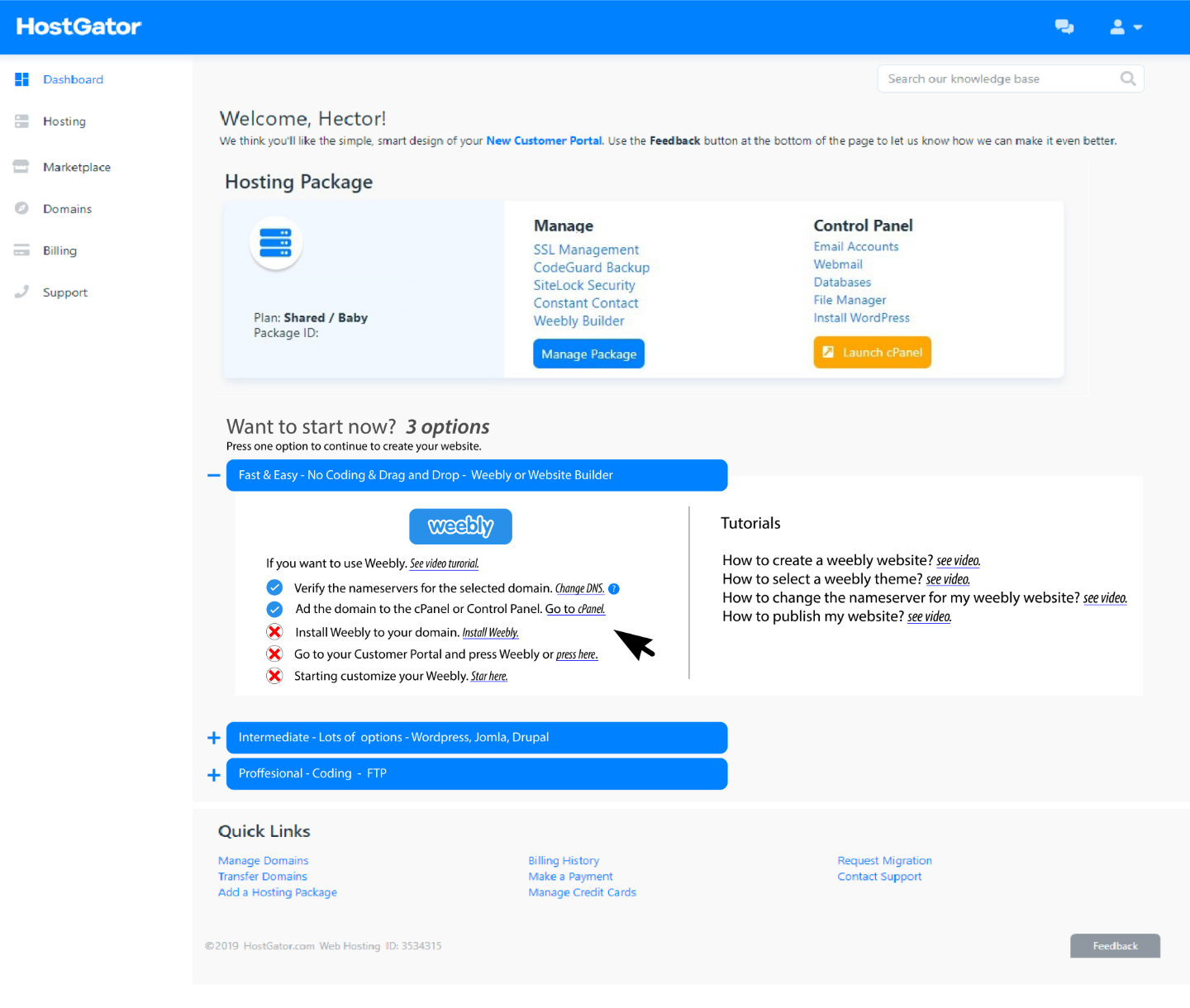Follow the New Customer Portal link
1190x1008 pixels.
coord(545,140)
